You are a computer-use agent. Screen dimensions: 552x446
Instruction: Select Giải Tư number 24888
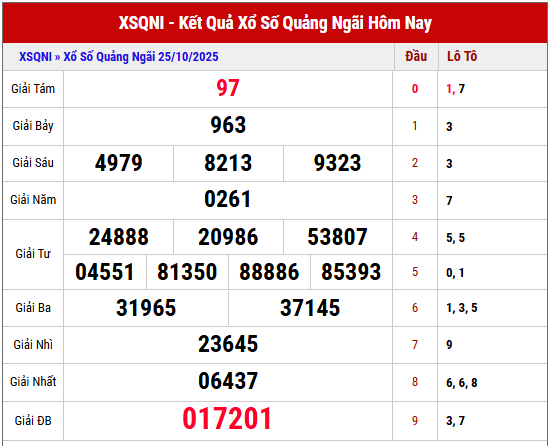[119, 237]
